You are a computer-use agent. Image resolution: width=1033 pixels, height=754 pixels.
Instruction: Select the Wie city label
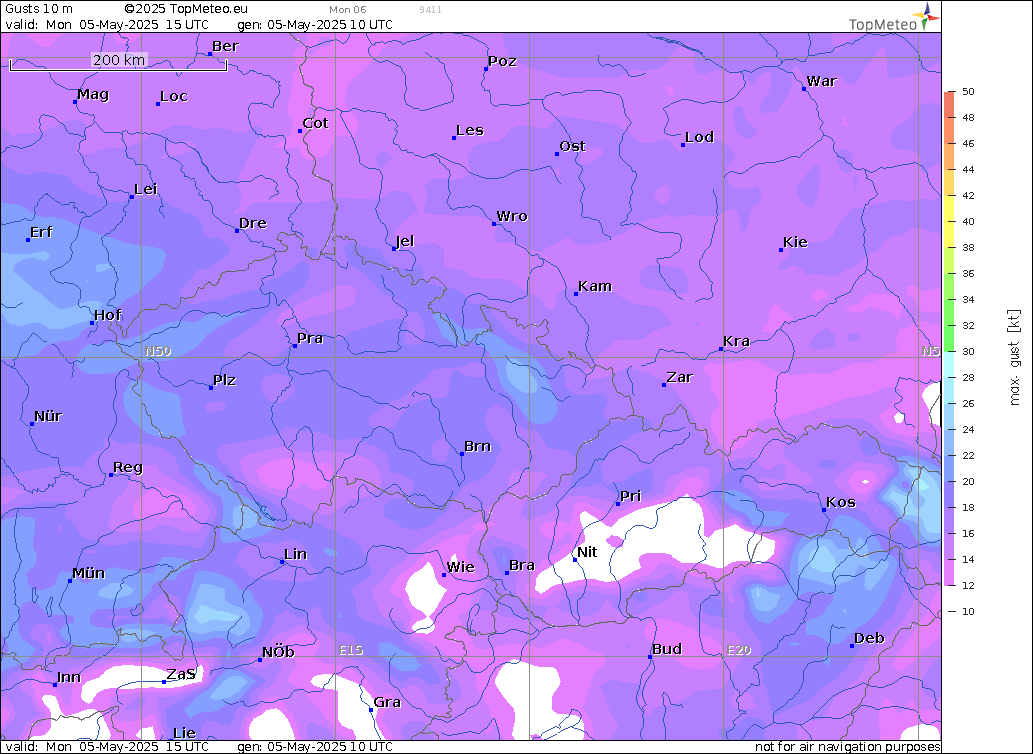461,567
